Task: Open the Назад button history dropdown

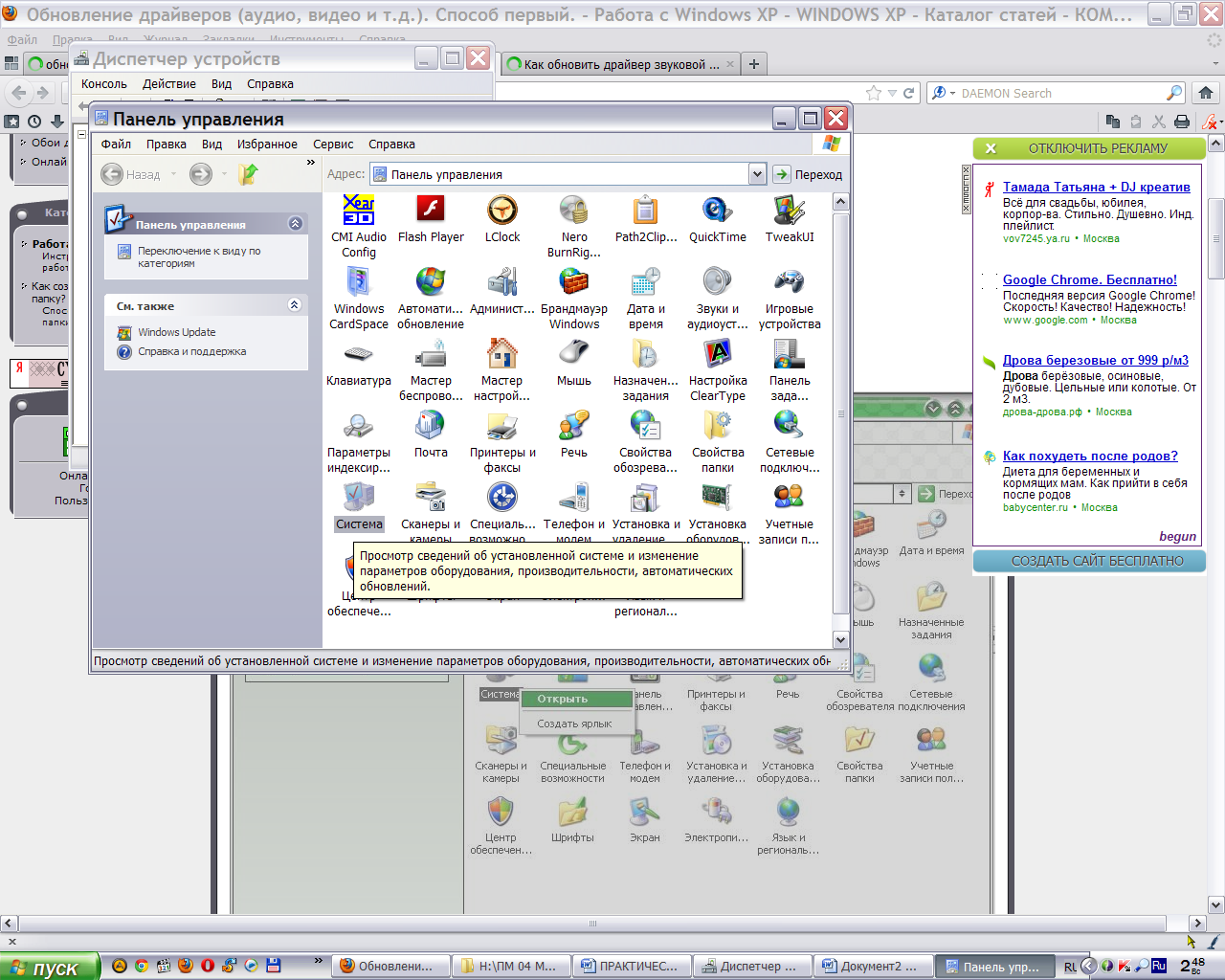Action: click(x=173, y=174)
